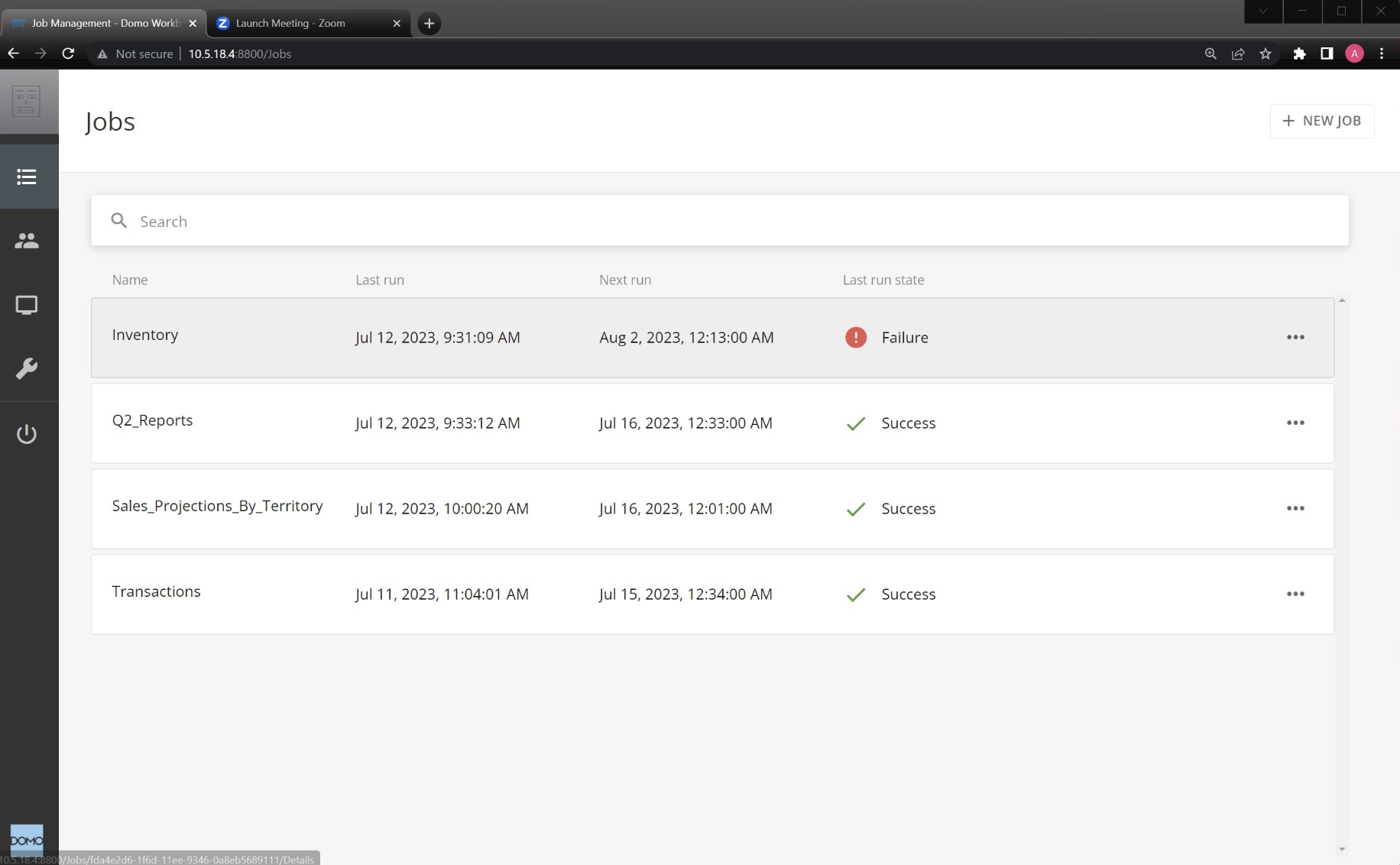Click the Last run state column header
Image resolution: width=1400 pixels, height=865 pixels.
coord(883,280)
